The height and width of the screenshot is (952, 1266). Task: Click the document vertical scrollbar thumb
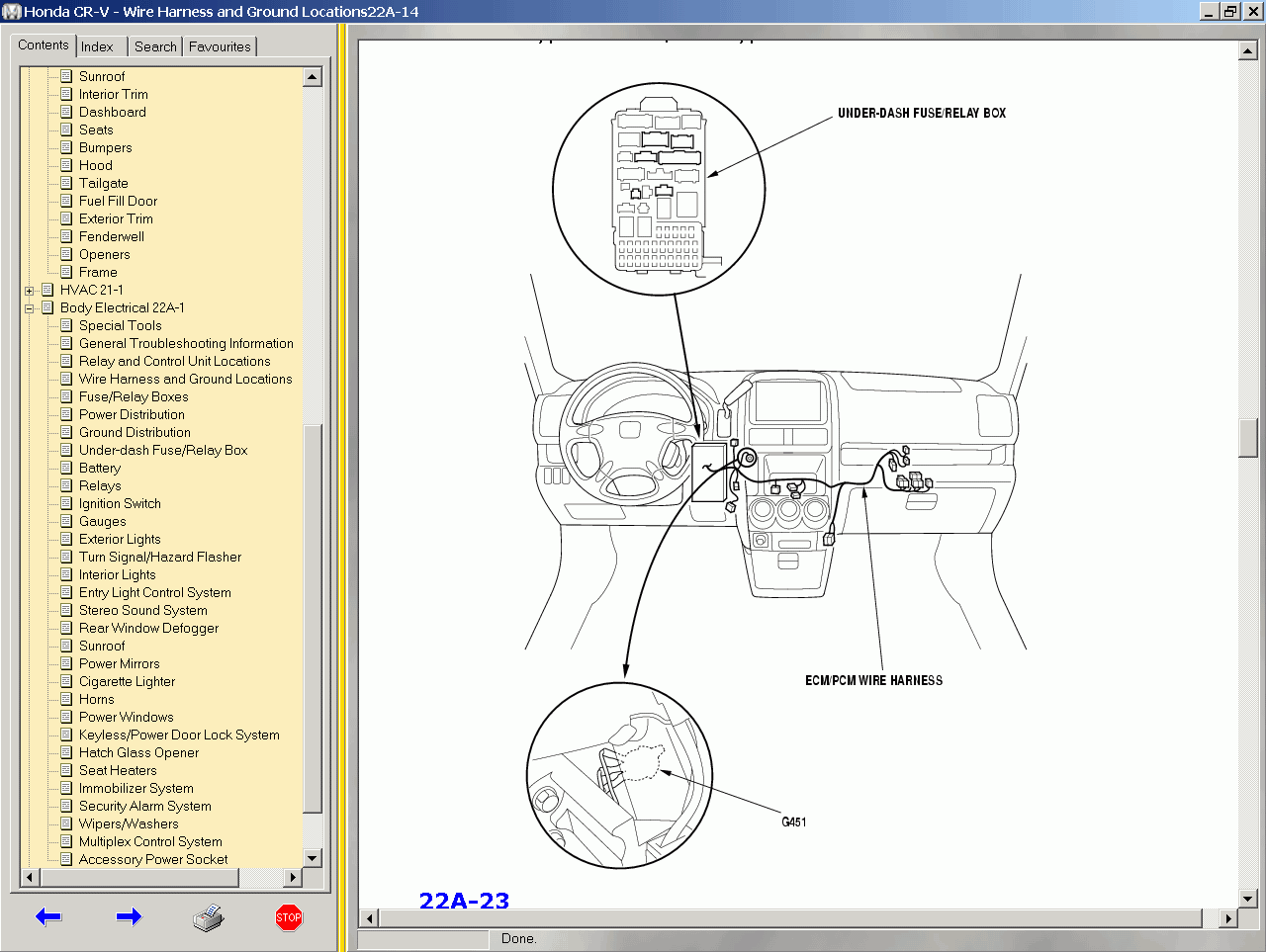[1247, 438]
